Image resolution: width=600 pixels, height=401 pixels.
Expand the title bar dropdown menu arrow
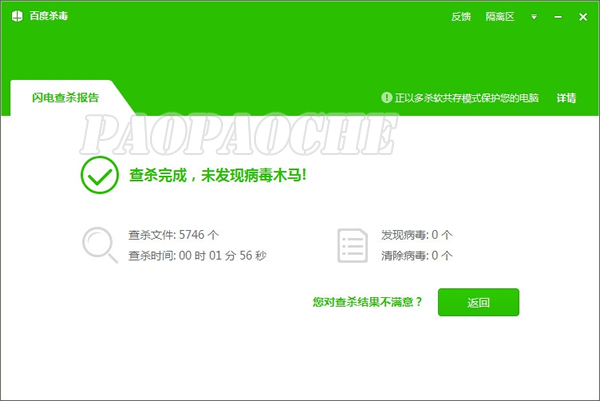pyautogui.click(x=534, y=16)
